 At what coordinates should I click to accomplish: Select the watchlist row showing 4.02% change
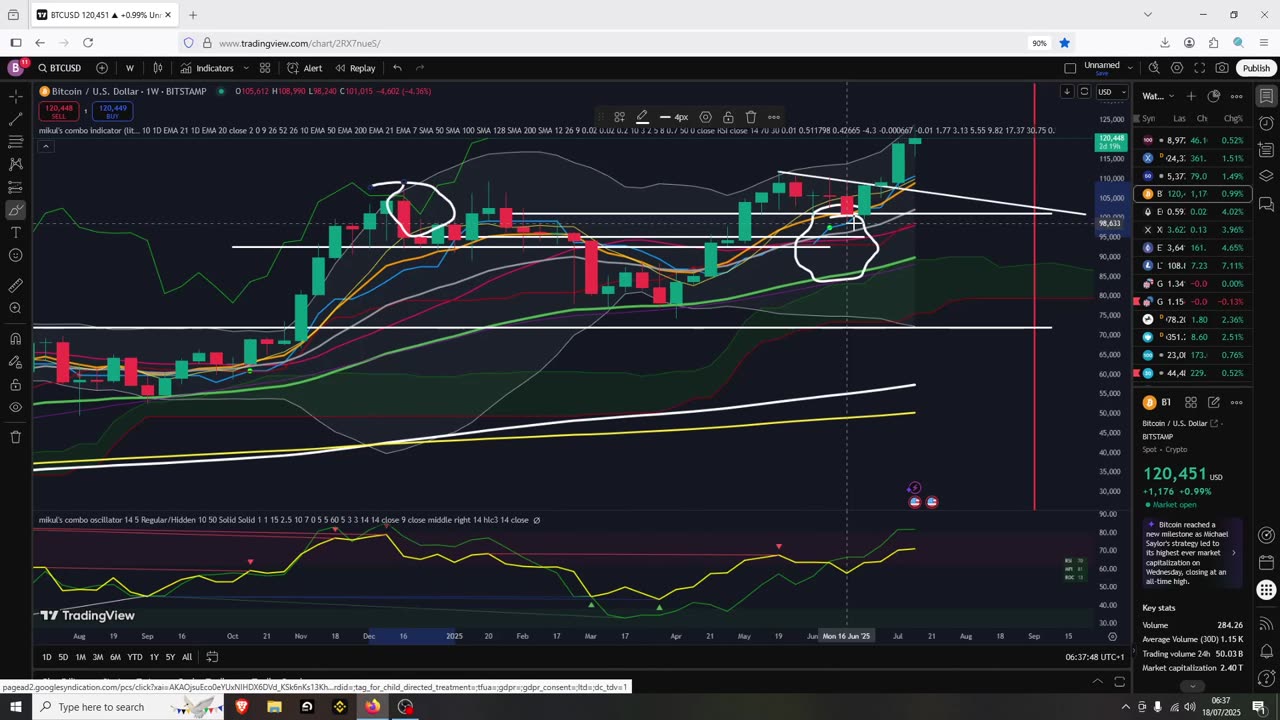pos(1192,212)
